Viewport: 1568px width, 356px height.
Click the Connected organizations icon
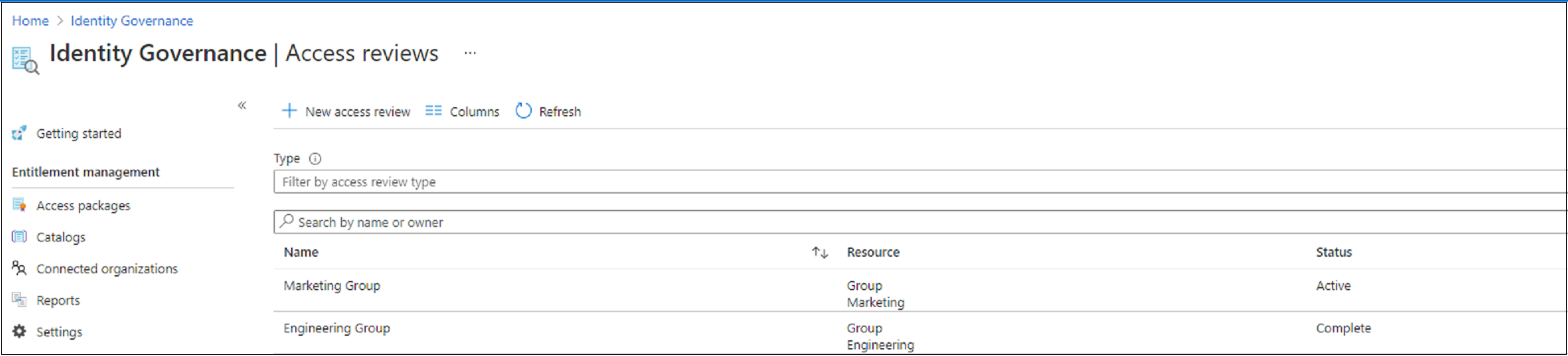(19, 268)
